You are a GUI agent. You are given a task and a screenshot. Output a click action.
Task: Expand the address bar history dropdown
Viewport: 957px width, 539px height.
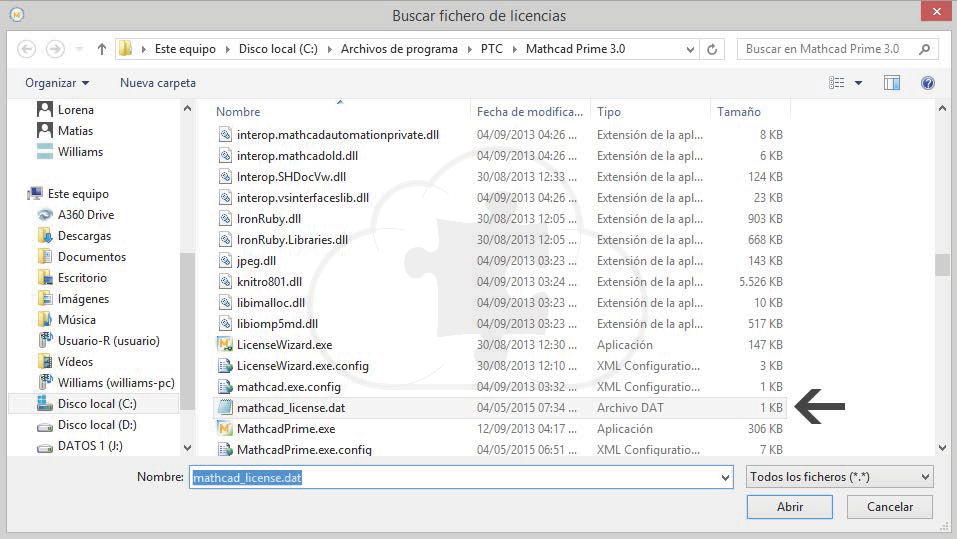(x=690, y=49)
